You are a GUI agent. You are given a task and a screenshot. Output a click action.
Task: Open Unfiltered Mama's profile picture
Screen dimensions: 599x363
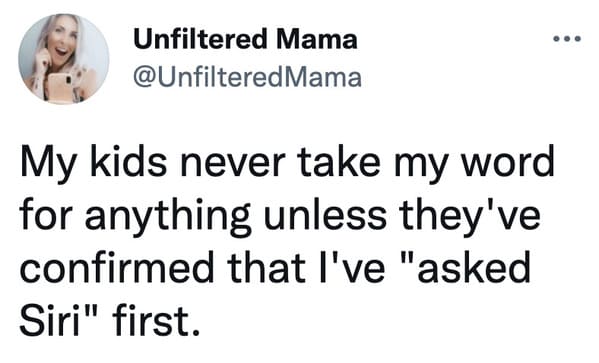point(64,59)
